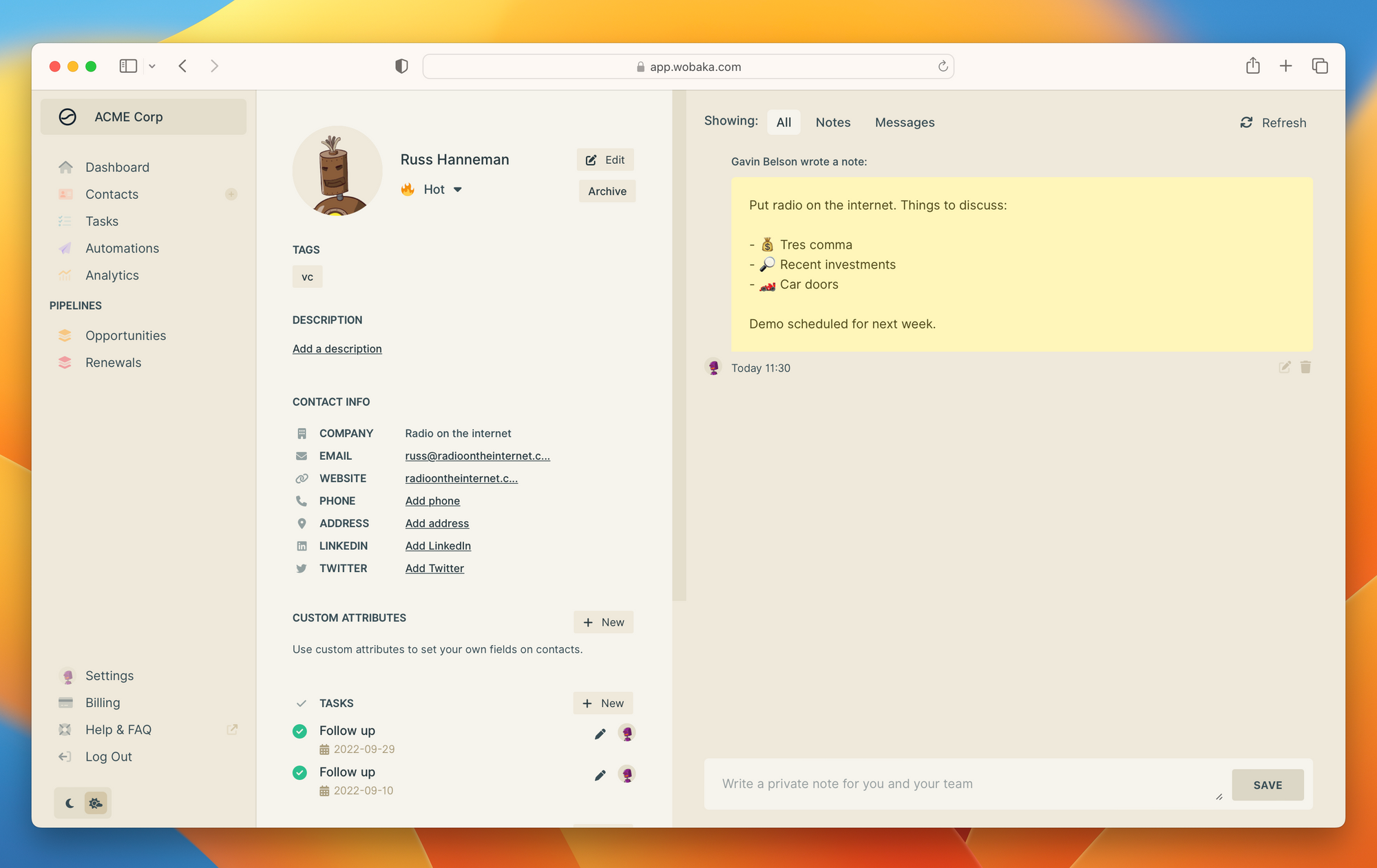
Task: Click Add address link
Action: tap(437, 523)
